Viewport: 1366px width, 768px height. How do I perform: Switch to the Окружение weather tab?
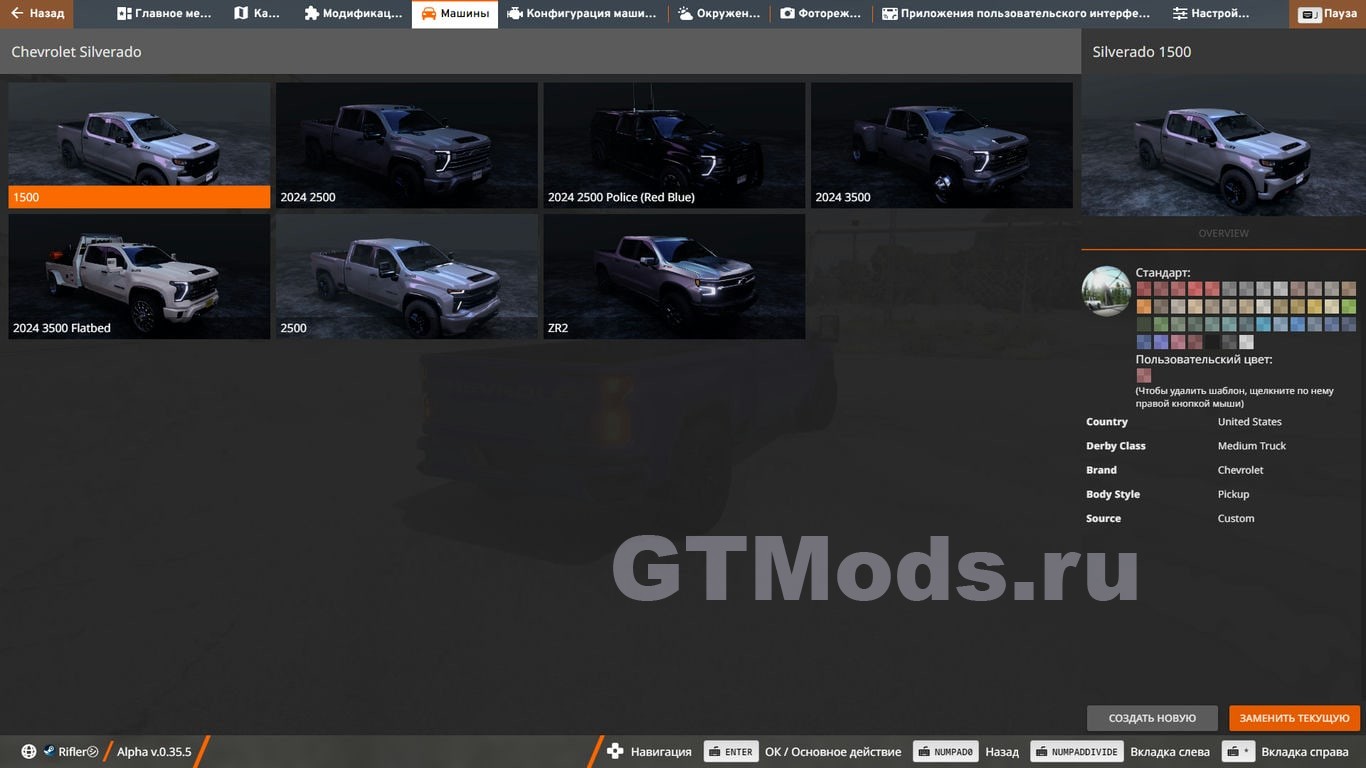coord(719,14)
